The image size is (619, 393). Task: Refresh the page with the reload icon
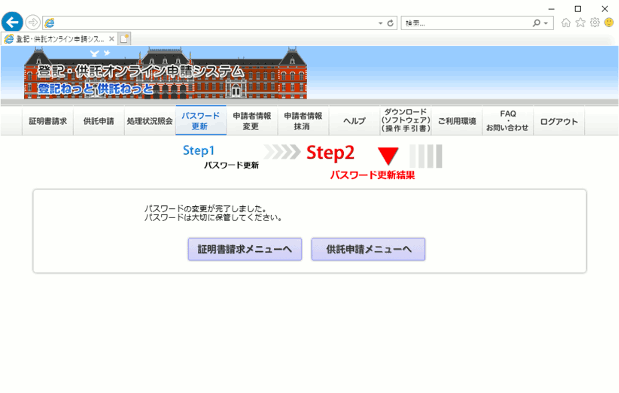pyautogui.click(x=390, y=23)
